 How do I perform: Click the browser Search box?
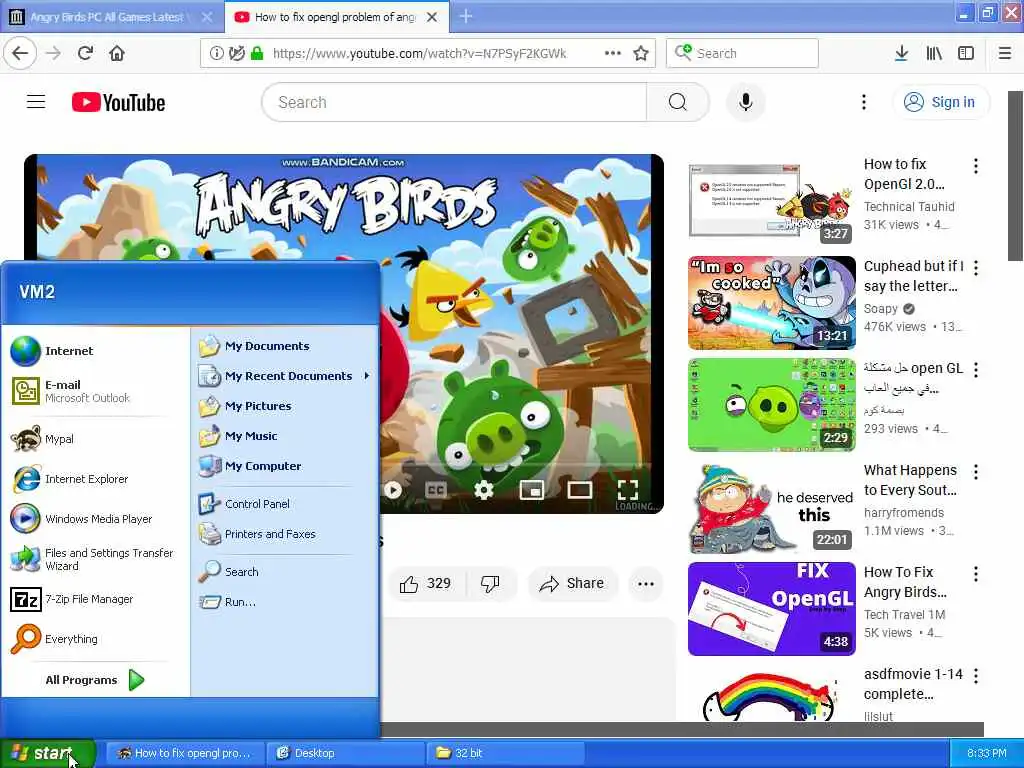(x=743, y=54)
